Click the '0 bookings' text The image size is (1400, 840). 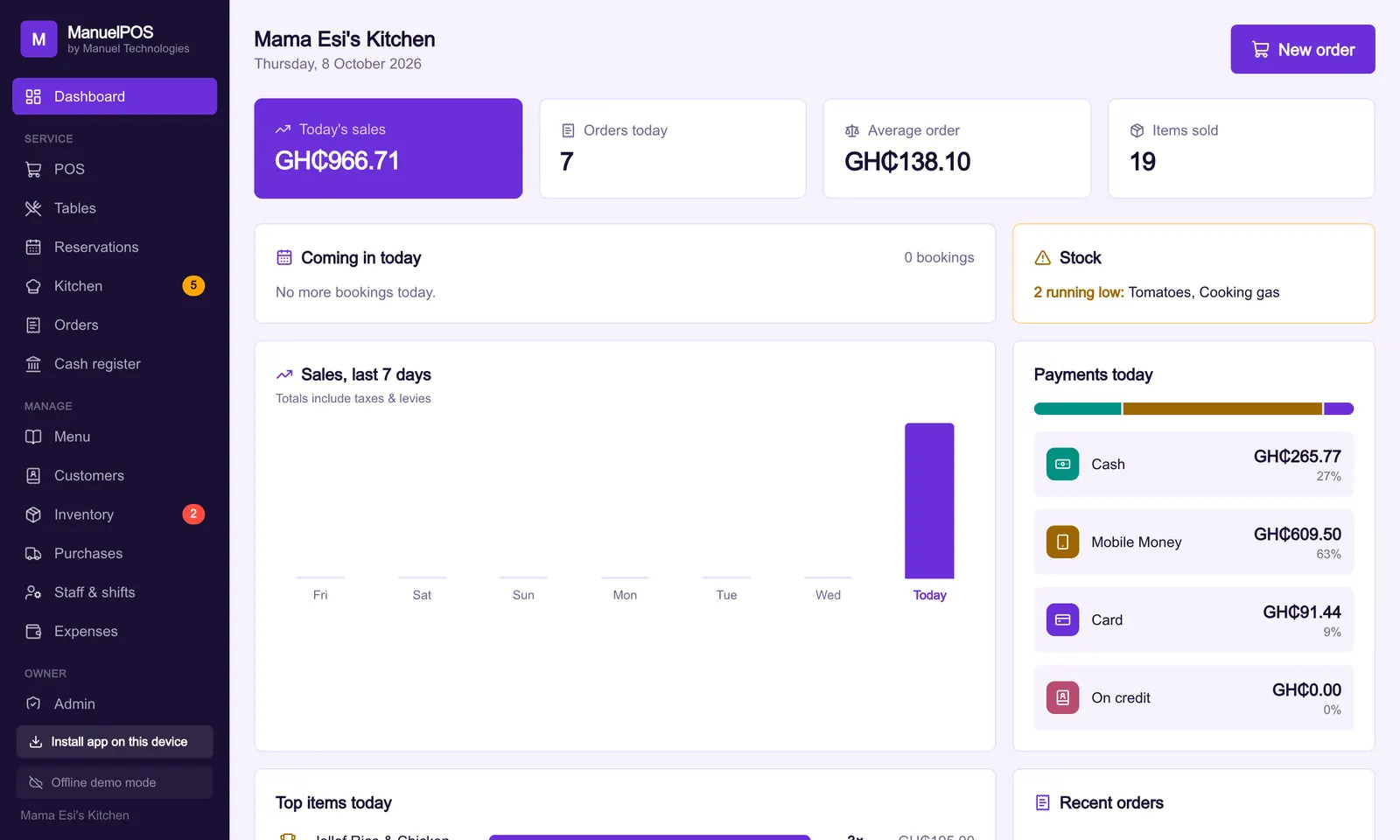pos(939,257)
